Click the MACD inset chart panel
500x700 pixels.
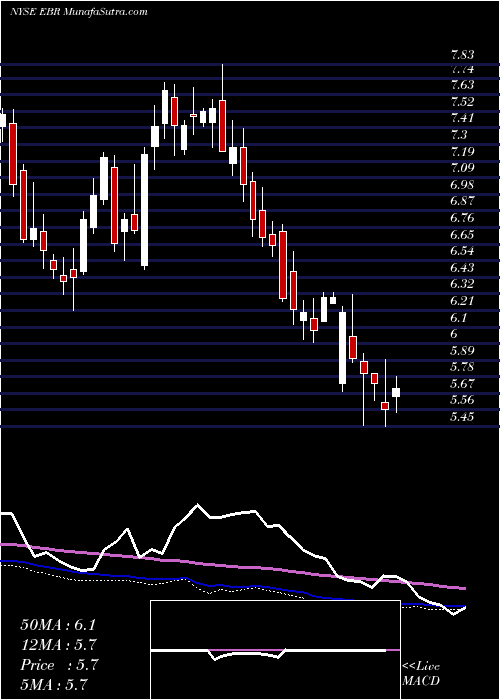coord(275,650)
